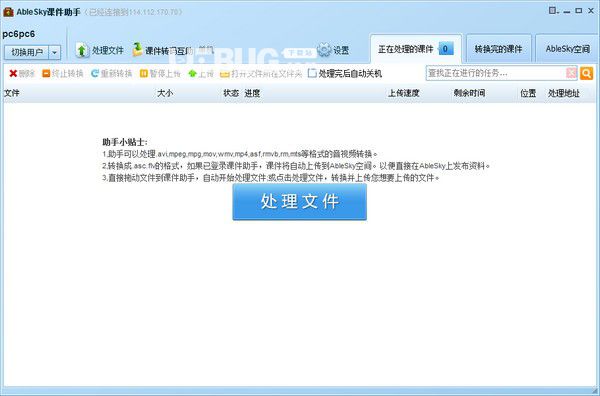Click the 处理地址 column header
The image size is (600, 396).
[x=564, y=93]
